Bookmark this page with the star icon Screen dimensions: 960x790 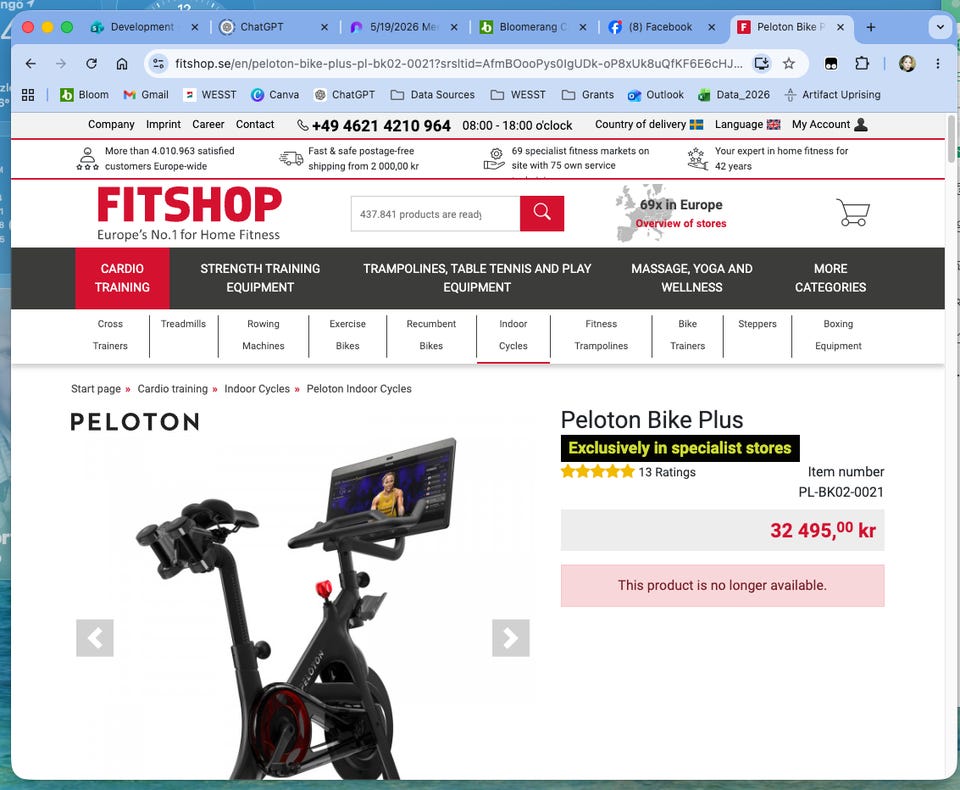point(789,64)
